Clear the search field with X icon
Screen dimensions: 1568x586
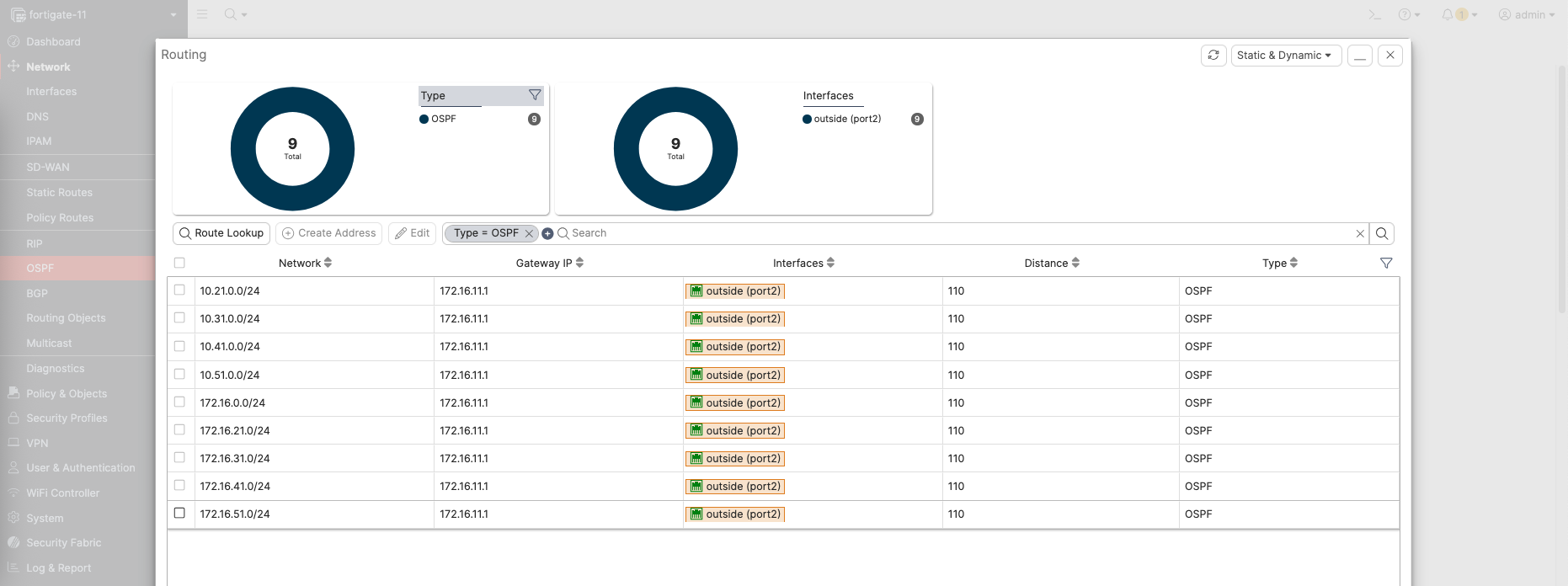coord(1359,234)
